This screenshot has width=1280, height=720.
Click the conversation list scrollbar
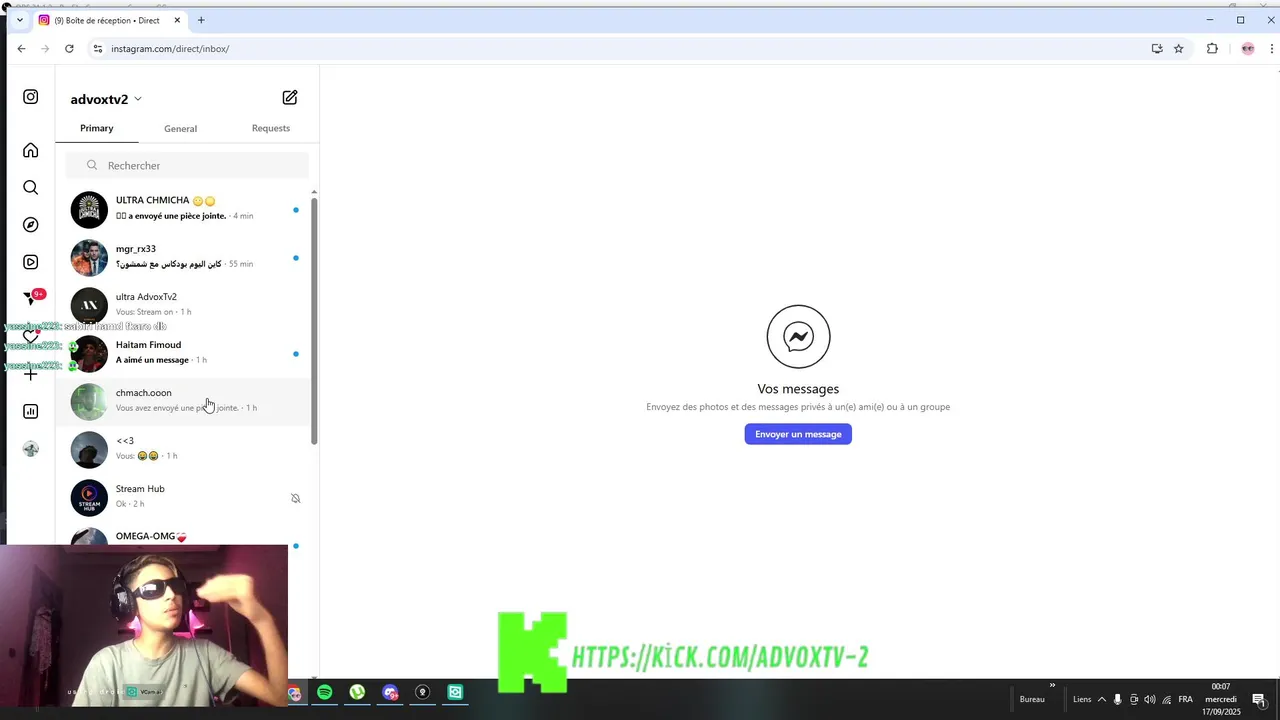coord(314,320)
